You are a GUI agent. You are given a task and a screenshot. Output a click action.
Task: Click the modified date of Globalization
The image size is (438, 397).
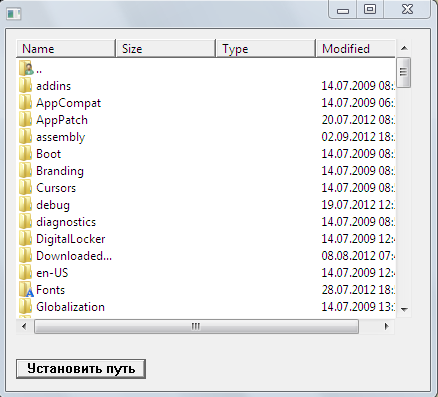click(358, 307)
